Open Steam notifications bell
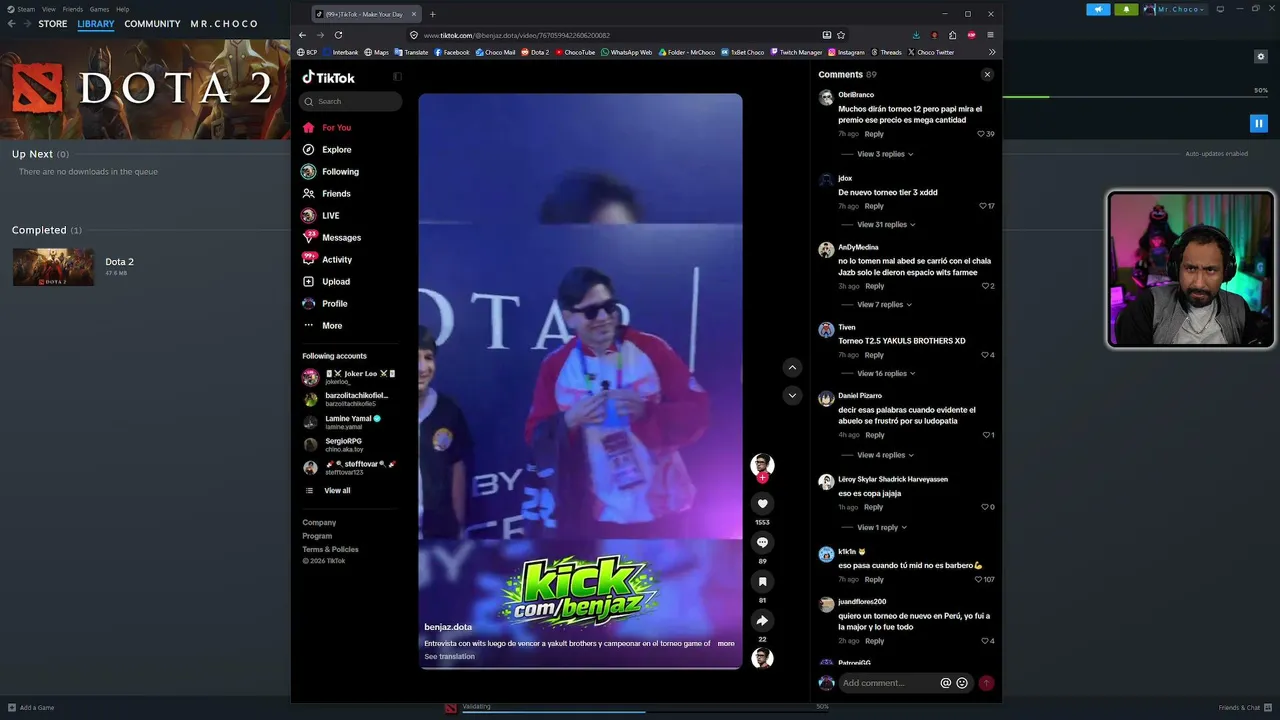This screenshot has width=1280, height=720. (x=1126, y=9)
